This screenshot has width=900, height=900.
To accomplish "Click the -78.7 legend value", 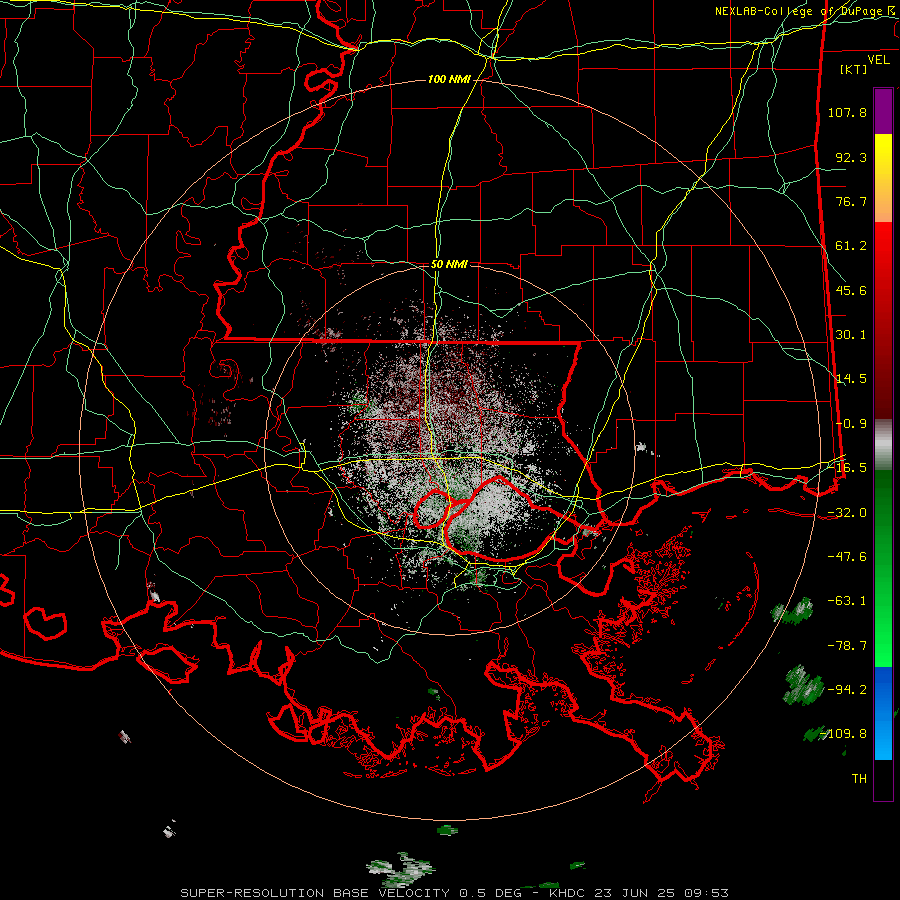I will coord(847,646).
